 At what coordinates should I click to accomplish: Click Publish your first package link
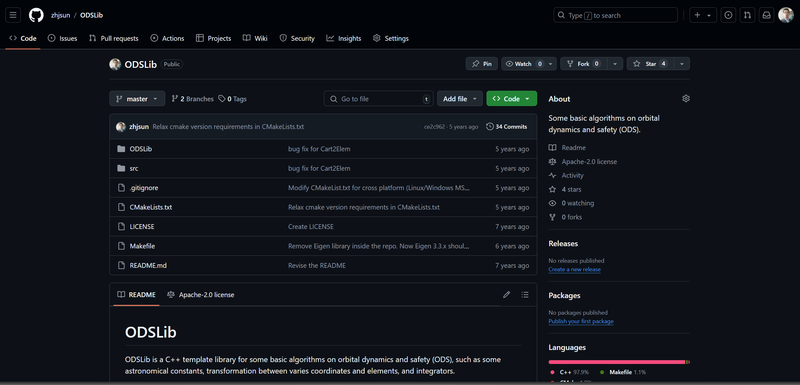[581, 321]
